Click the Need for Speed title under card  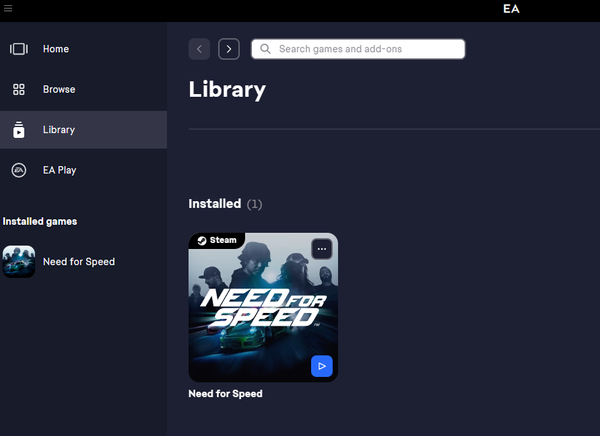click(x=225, y=394)
